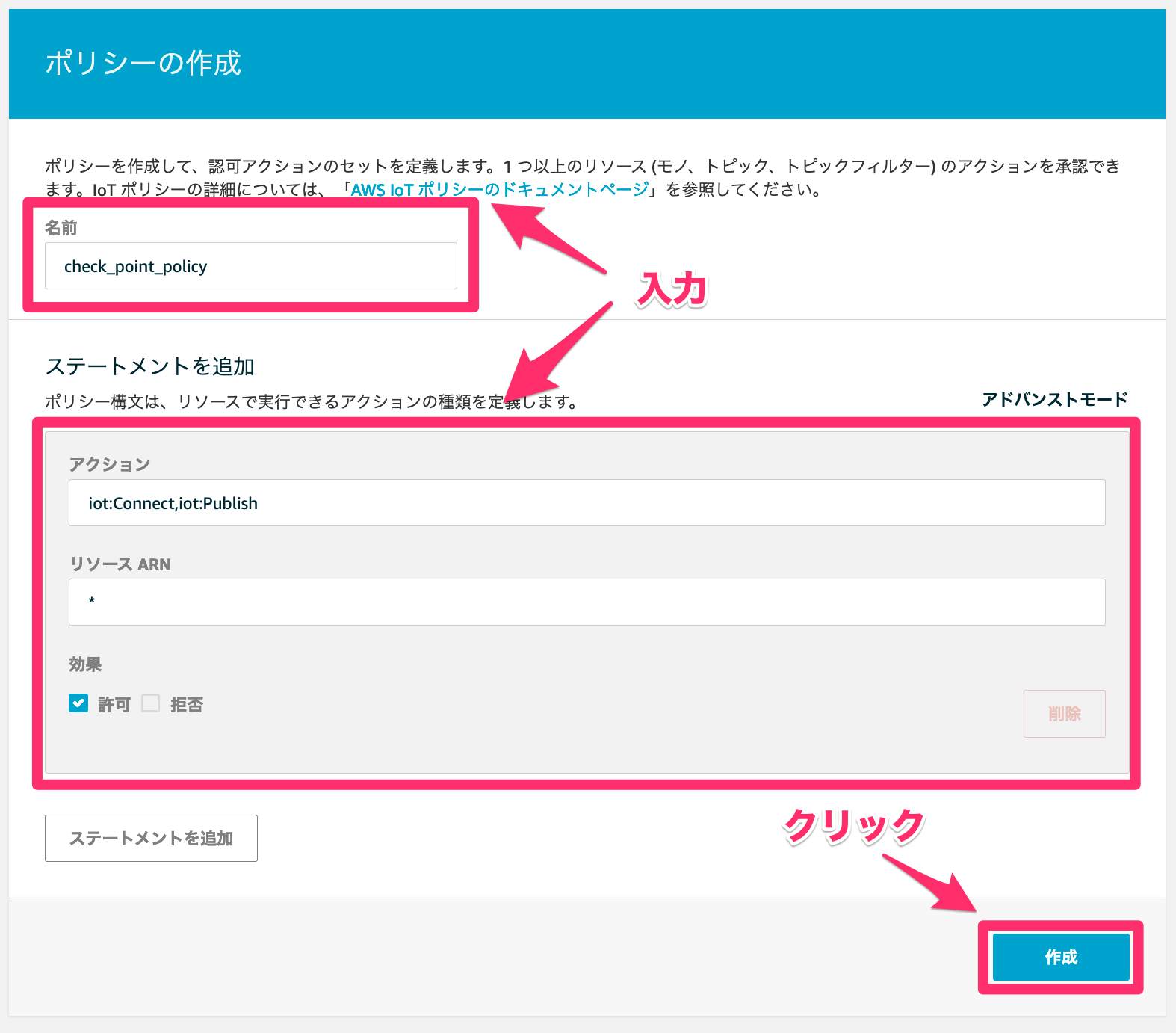
Task: Click the 削除 button
Action: pos(1064,714)
